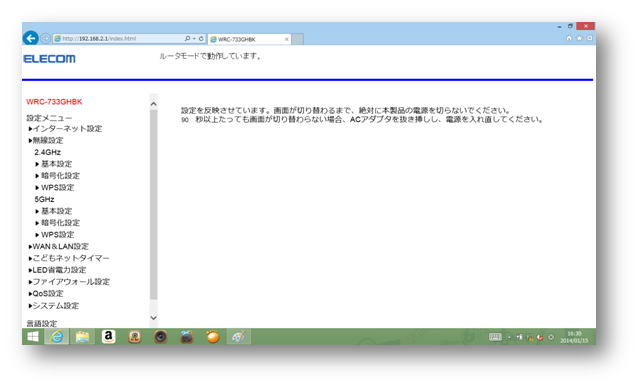Click the search magnifier in address bar
Viewport: 638px width, 387px height.
pyautogui.click(x=187, y=39)
